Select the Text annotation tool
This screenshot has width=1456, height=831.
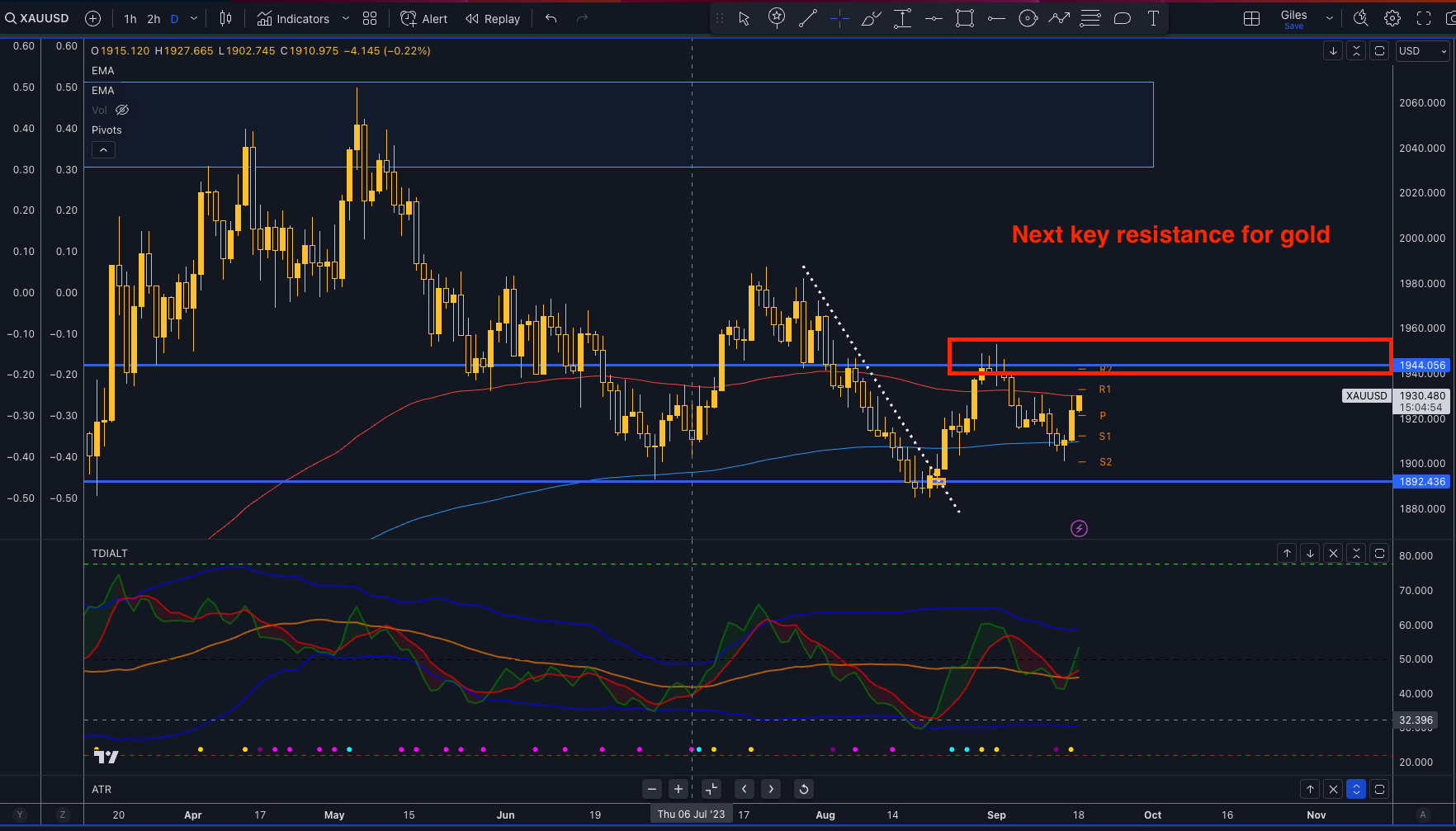click(x=1153, y=18)
